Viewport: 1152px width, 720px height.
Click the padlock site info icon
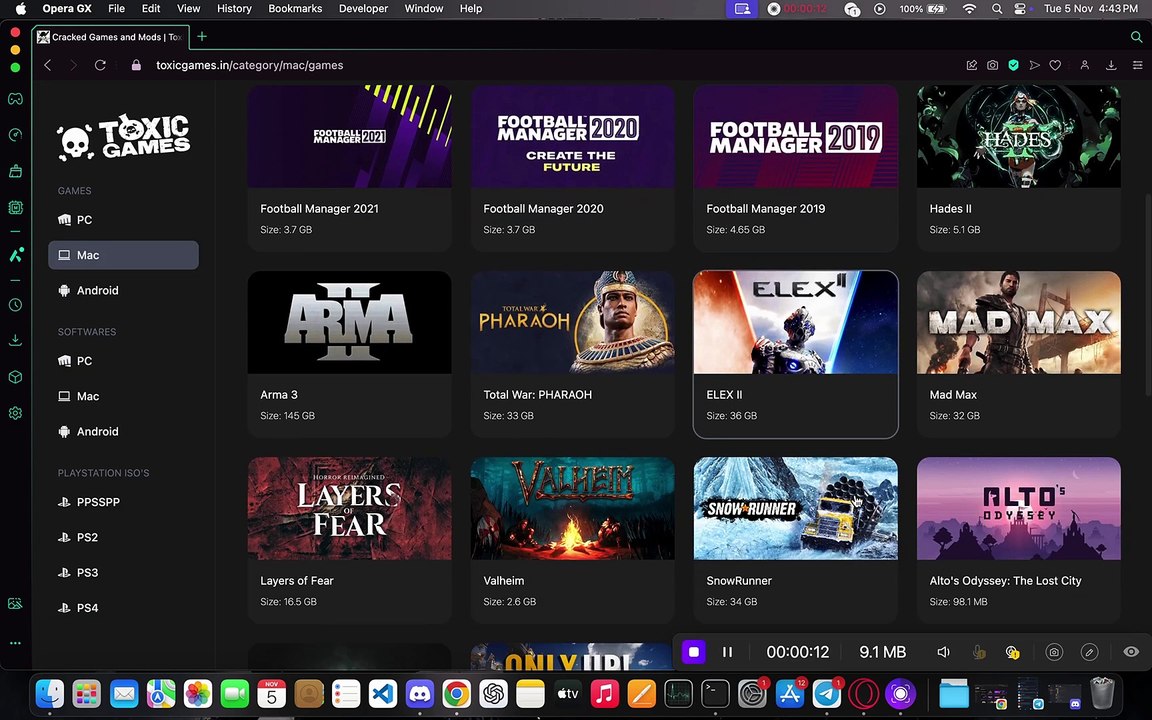point(136,65)
